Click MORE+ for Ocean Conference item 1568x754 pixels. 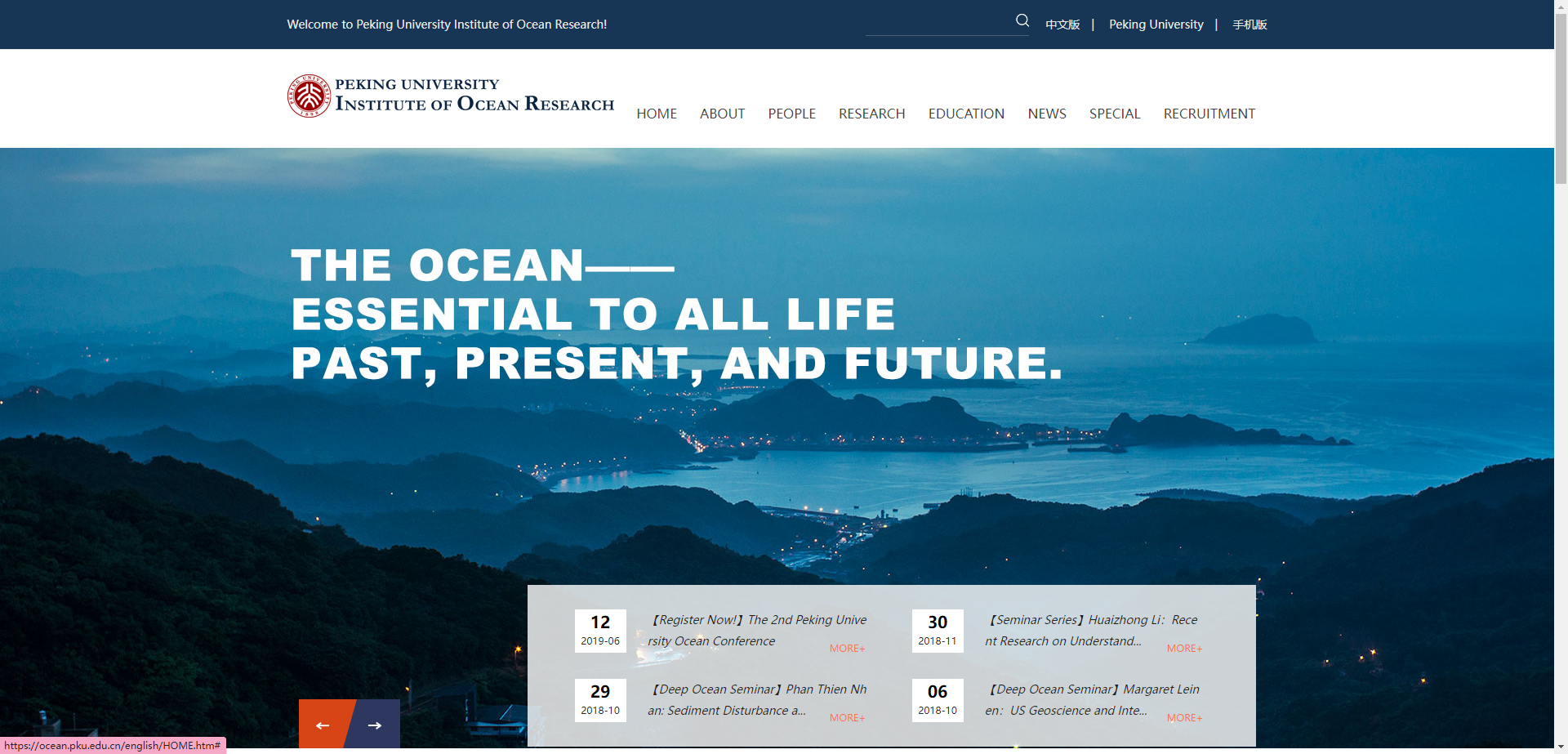click(847, 649)
